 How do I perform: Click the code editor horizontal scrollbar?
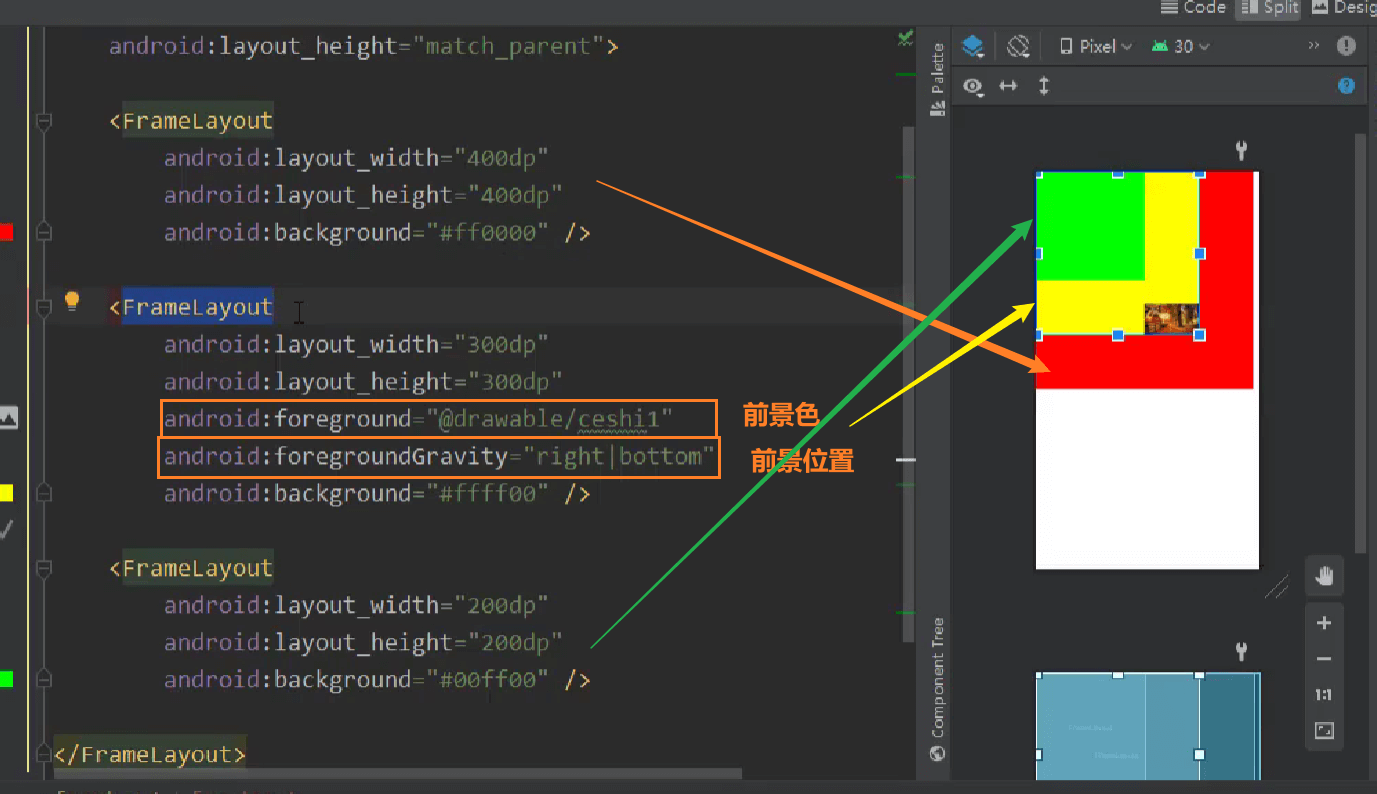coord(398,773)
